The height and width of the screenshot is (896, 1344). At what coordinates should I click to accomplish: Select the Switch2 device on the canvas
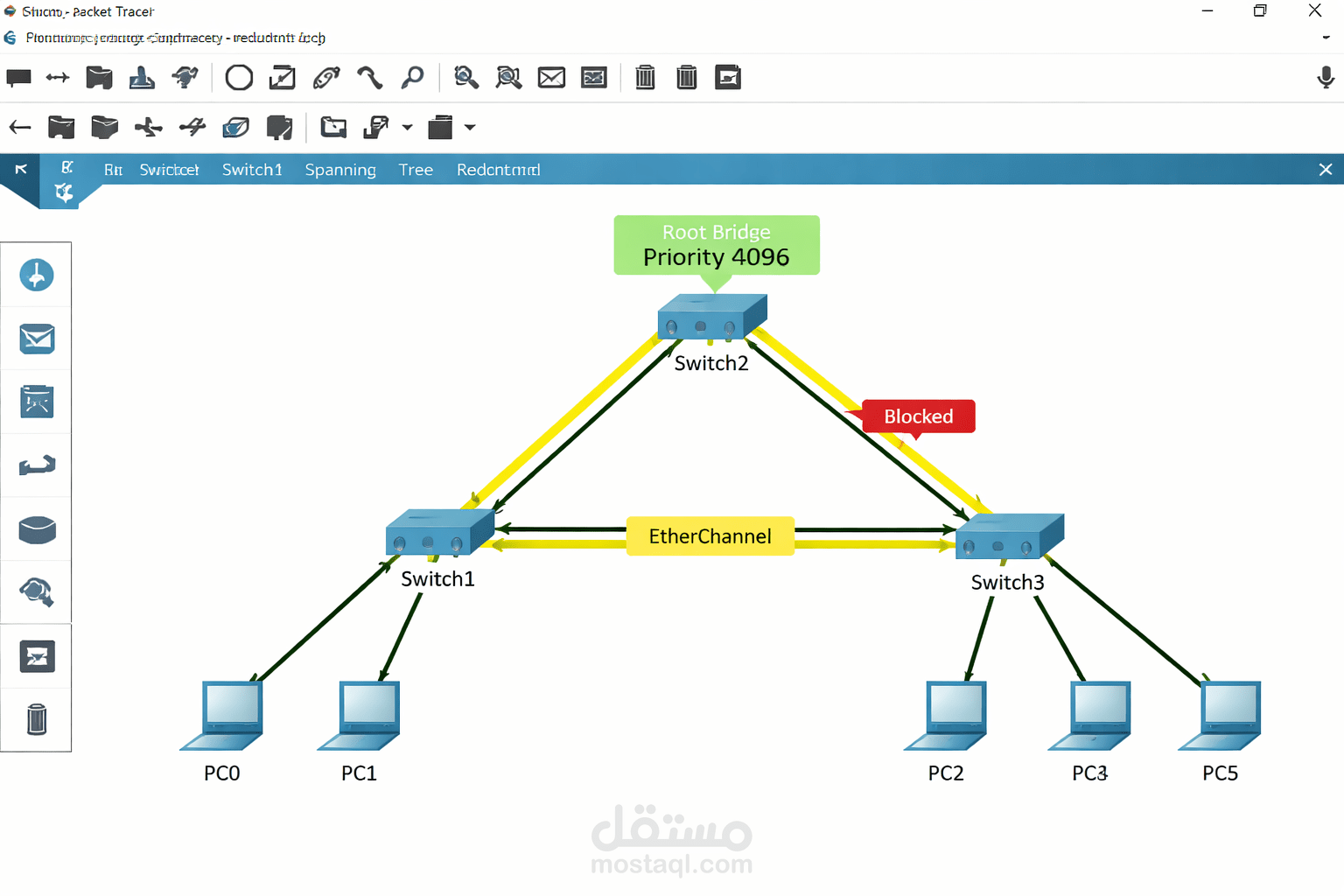(x=711, y=319)
